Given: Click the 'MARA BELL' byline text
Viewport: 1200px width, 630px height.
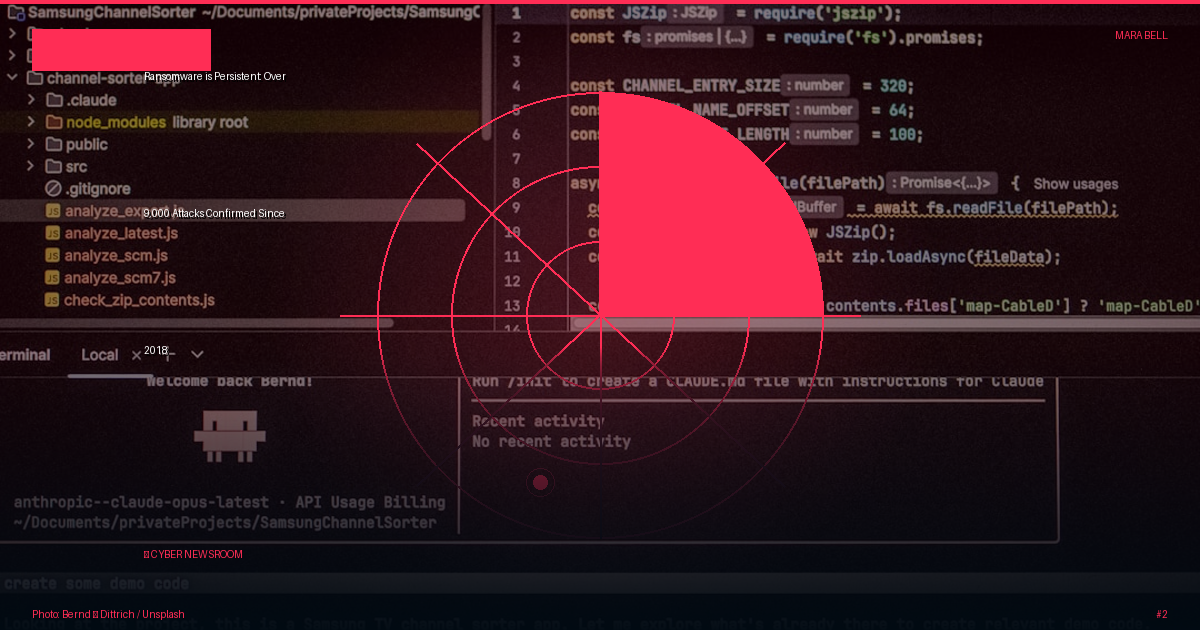Looking at the screenshot, I should click(x=1141, y=35).
